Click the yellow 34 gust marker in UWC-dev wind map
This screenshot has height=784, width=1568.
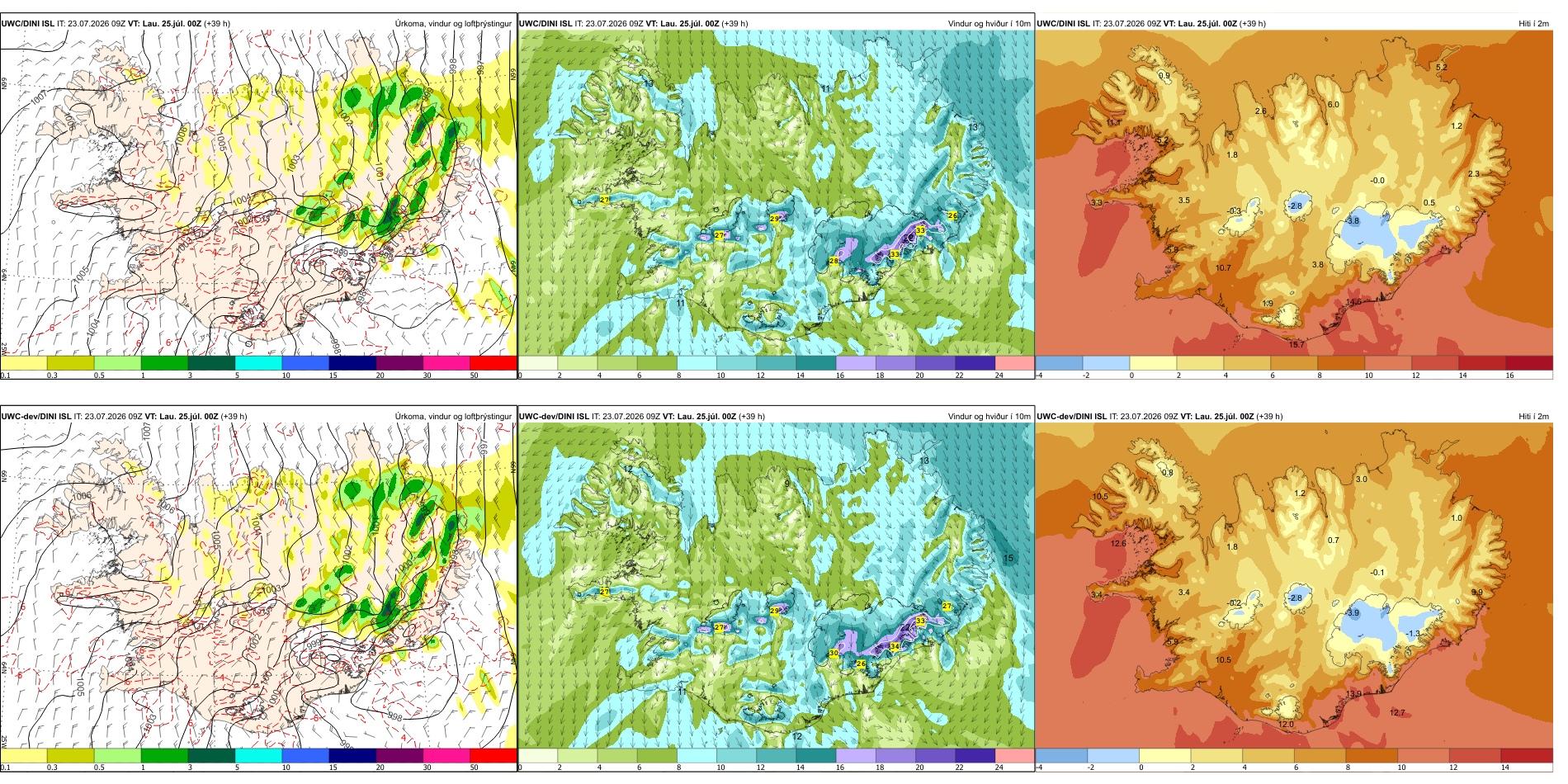coord(895,646)
